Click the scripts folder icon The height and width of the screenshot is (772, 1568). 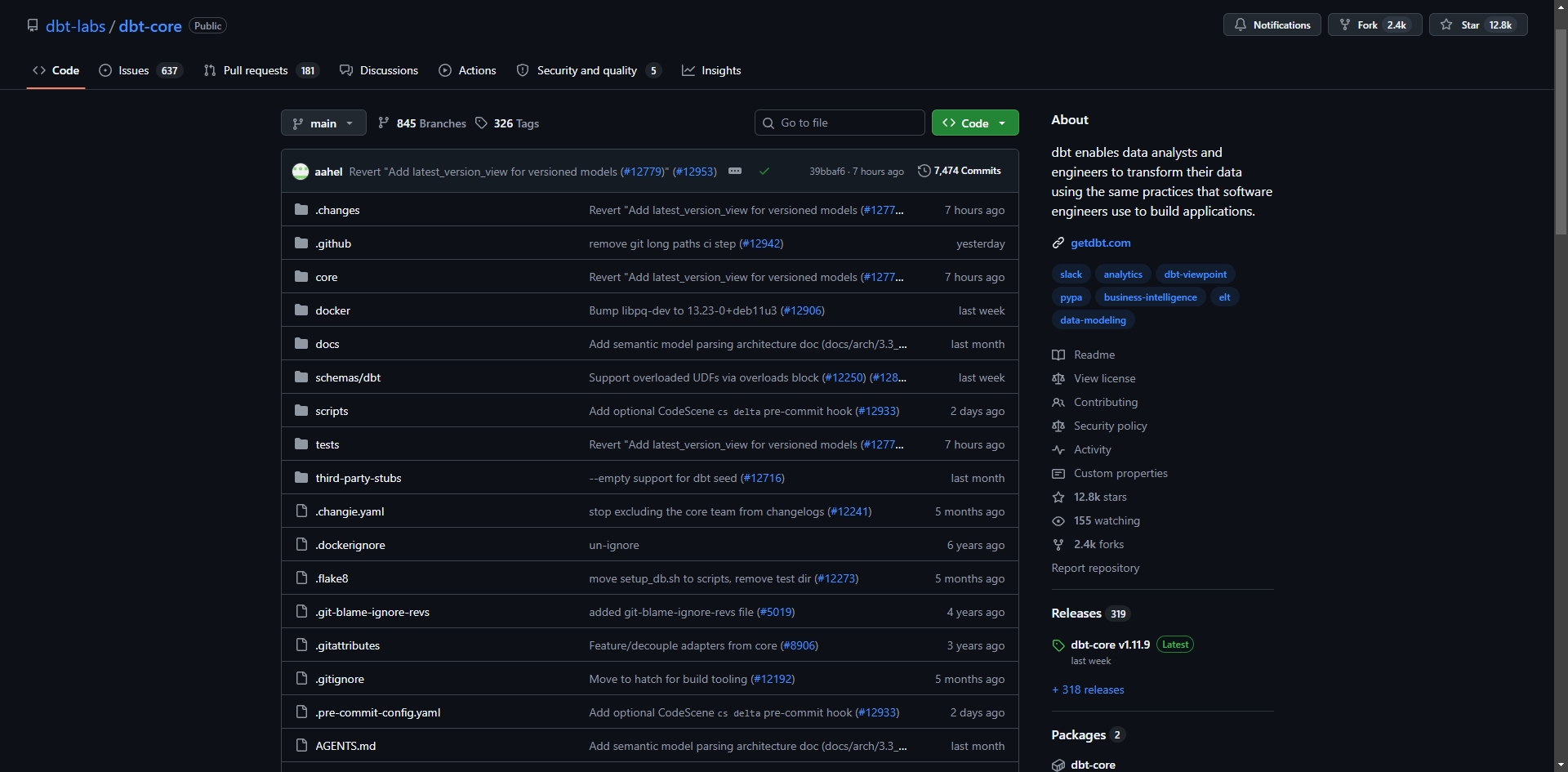pos(301,410)
